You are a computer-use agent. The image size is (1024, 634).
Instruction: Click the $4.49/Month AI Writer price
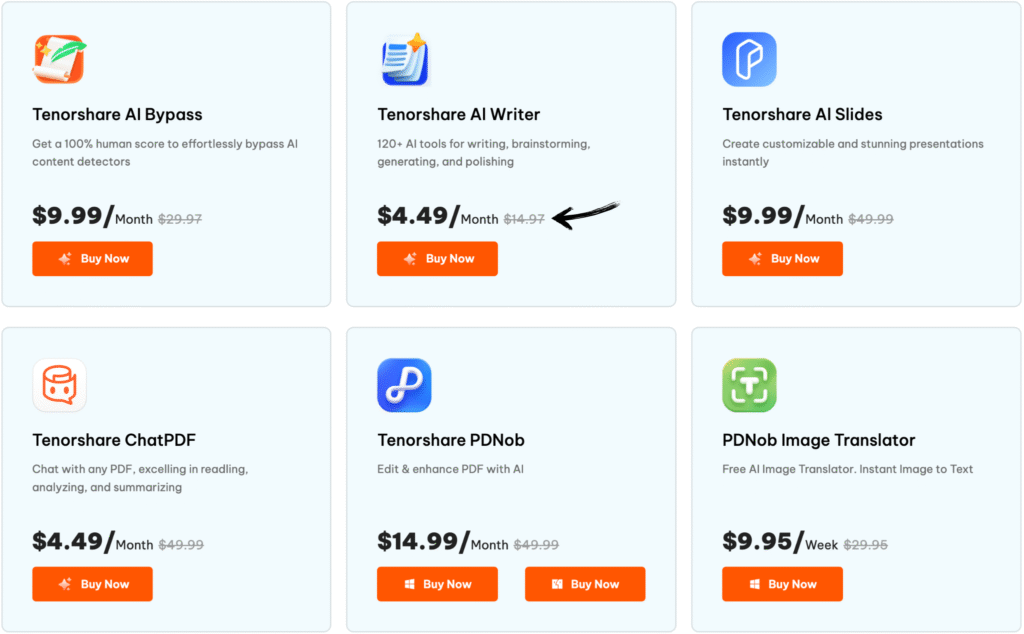click(x=437, y=216)
